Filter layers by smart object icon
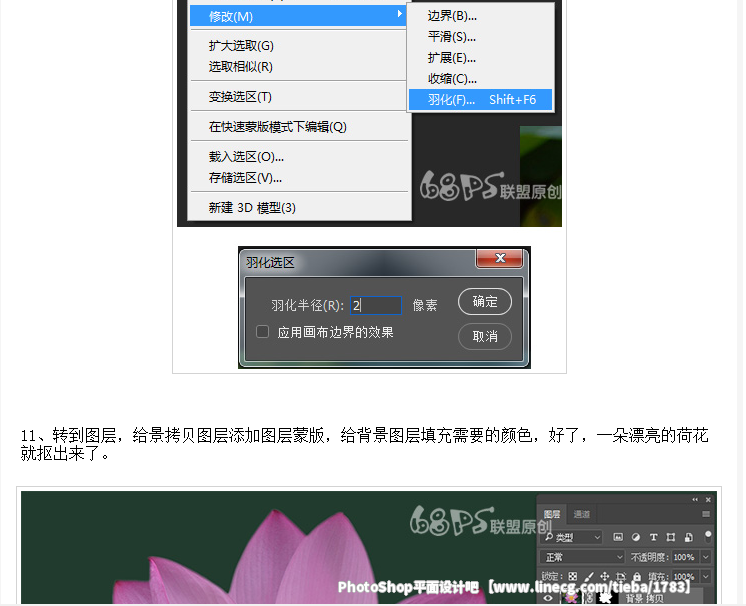 (688, 538)
